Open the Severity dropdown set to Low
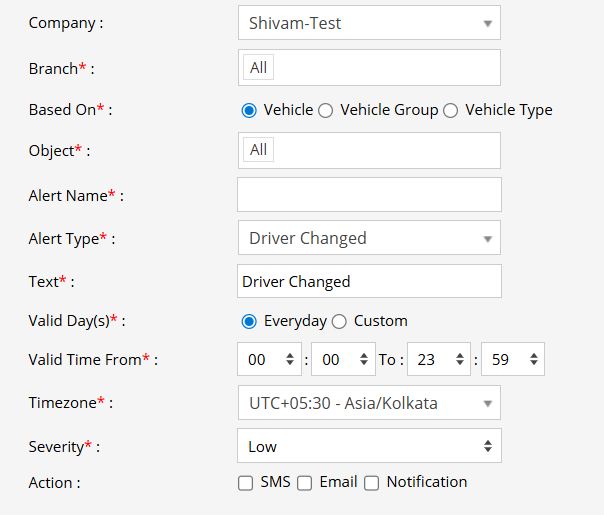The height and width of the screenshot is (515, 604). pos(368,446)
